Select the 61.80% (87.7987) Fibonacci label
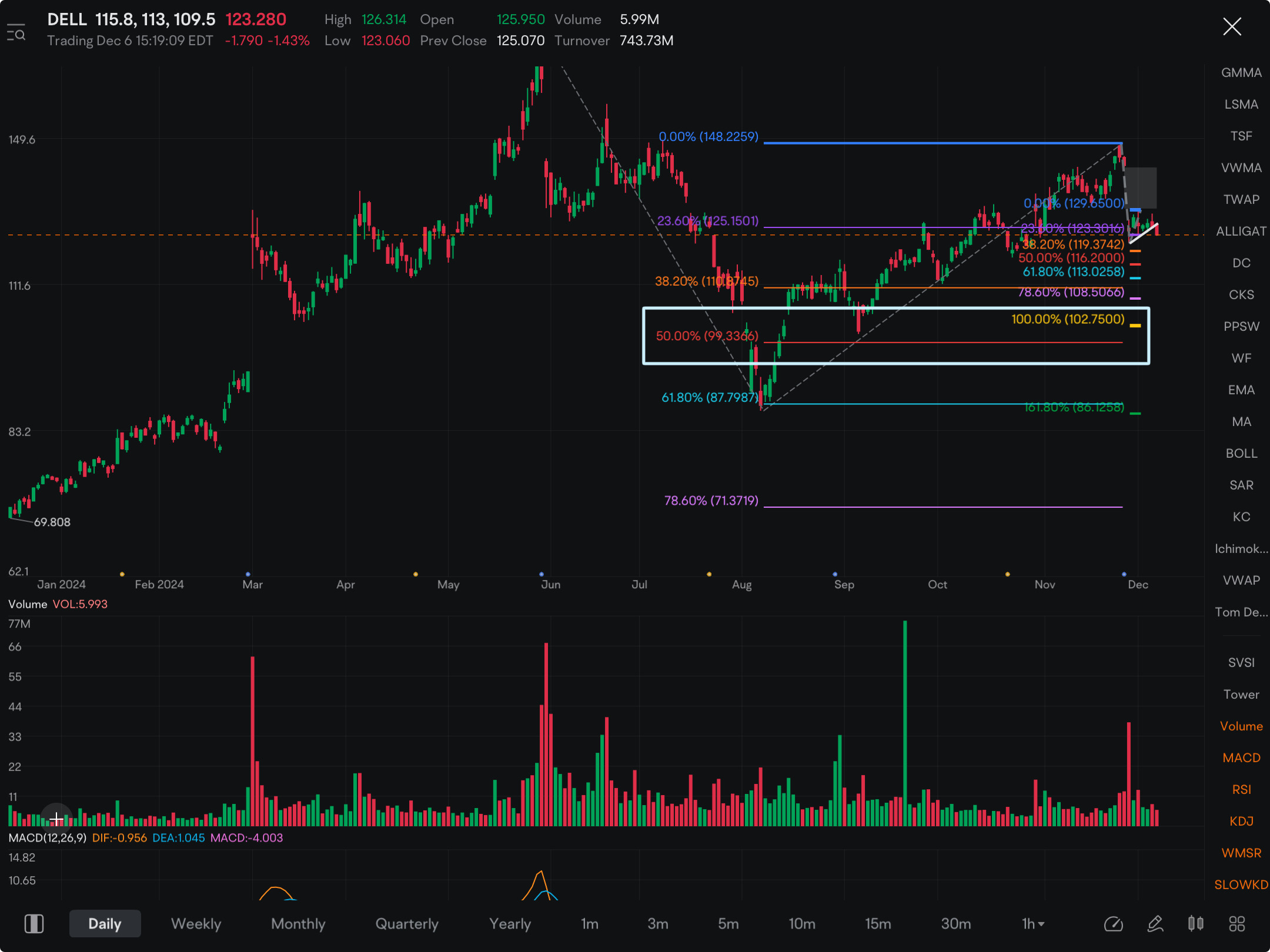 [710, 397]
